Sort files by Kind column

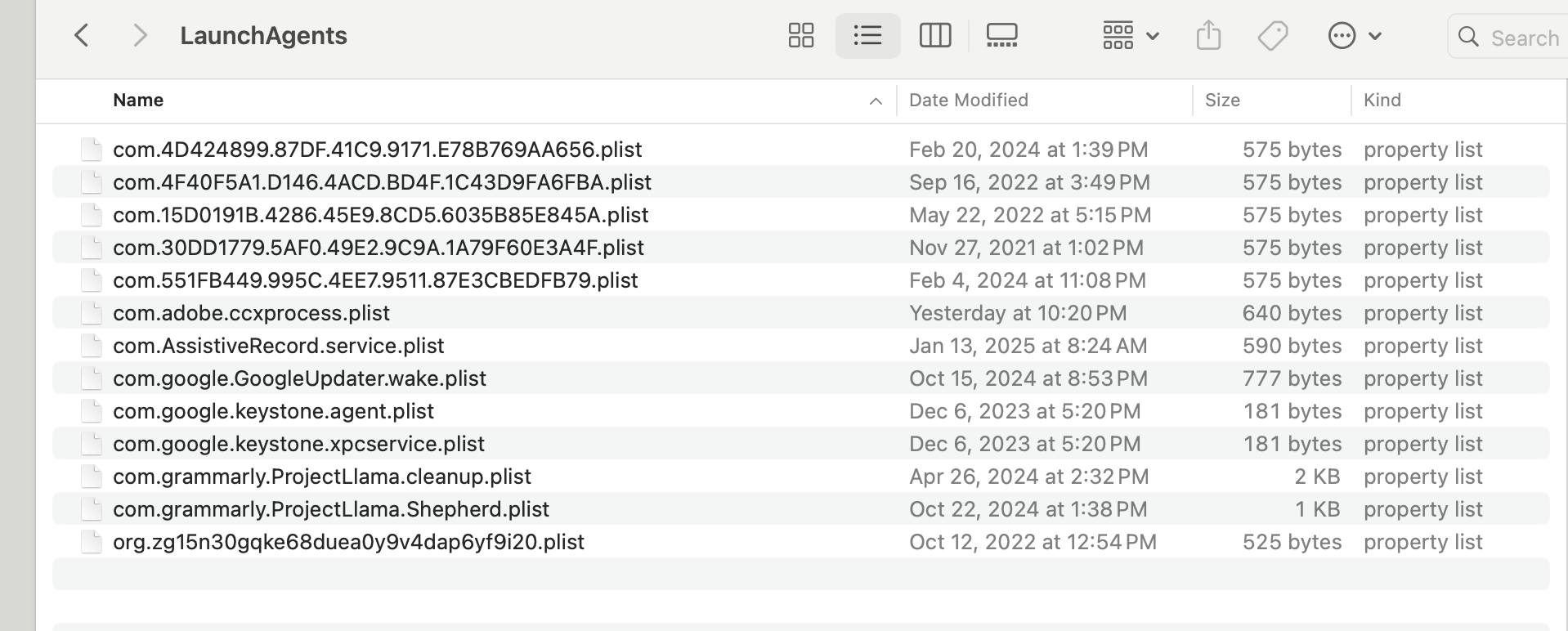pyautogui.click(x=1382, y=101)
